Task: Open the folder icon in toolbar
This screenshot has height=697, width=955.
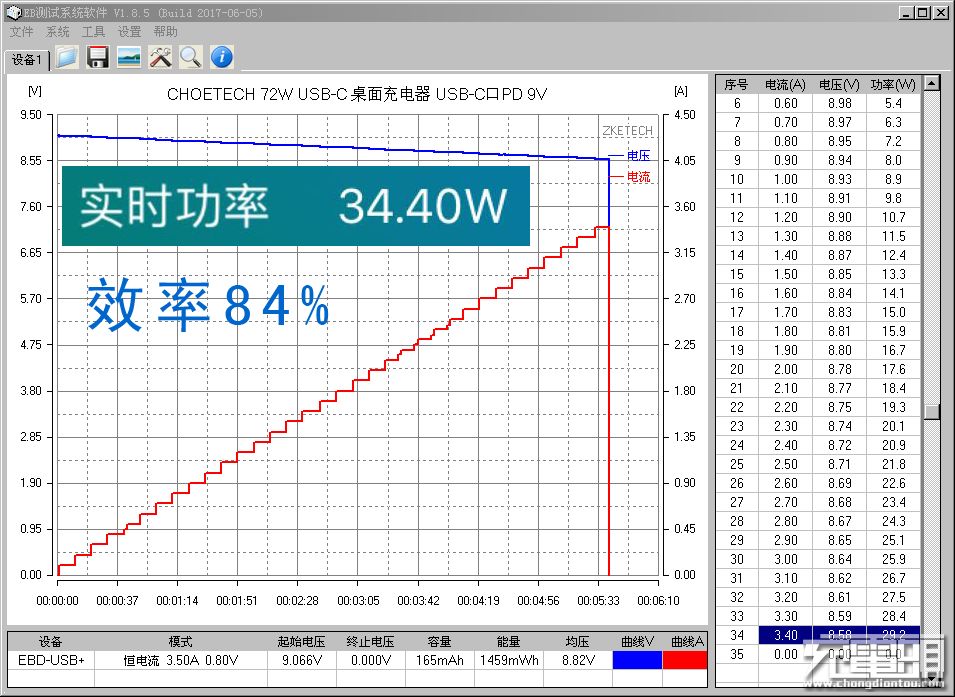Action: coord(66,57)
